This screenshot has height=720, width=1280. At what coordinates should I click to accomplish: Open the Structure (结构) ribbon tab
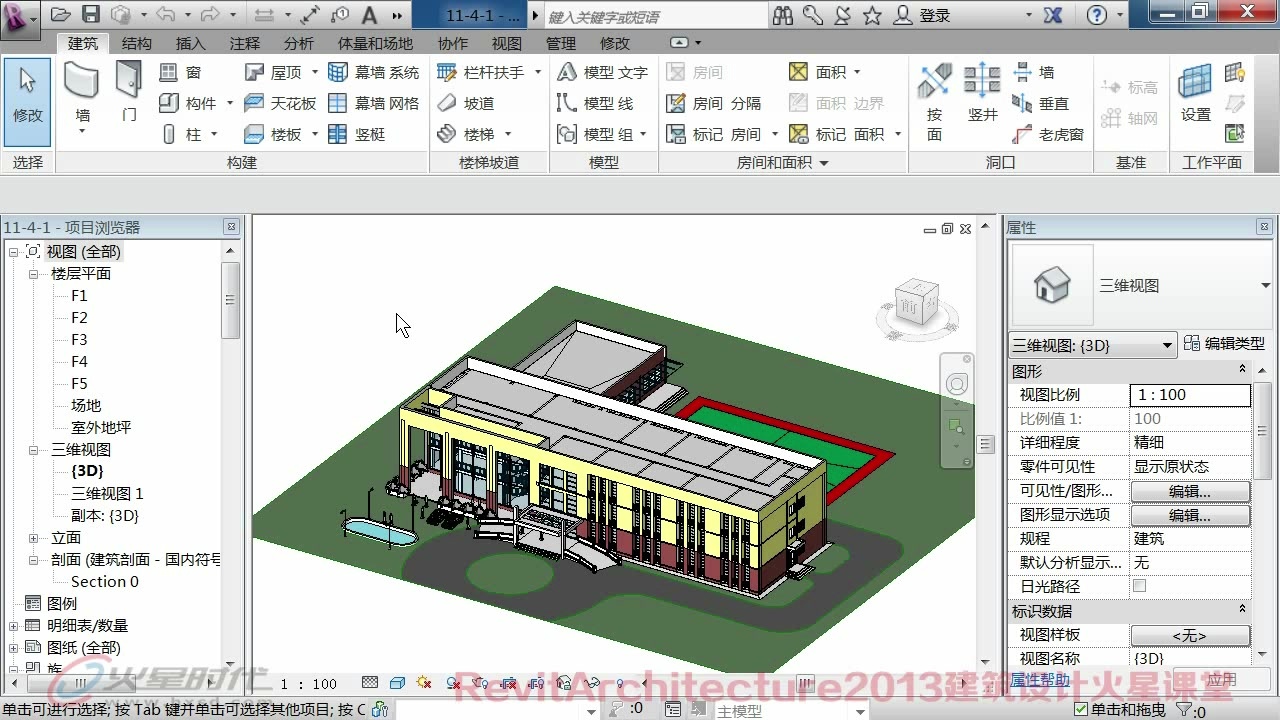pyautogui.click(x=137, y=43)
